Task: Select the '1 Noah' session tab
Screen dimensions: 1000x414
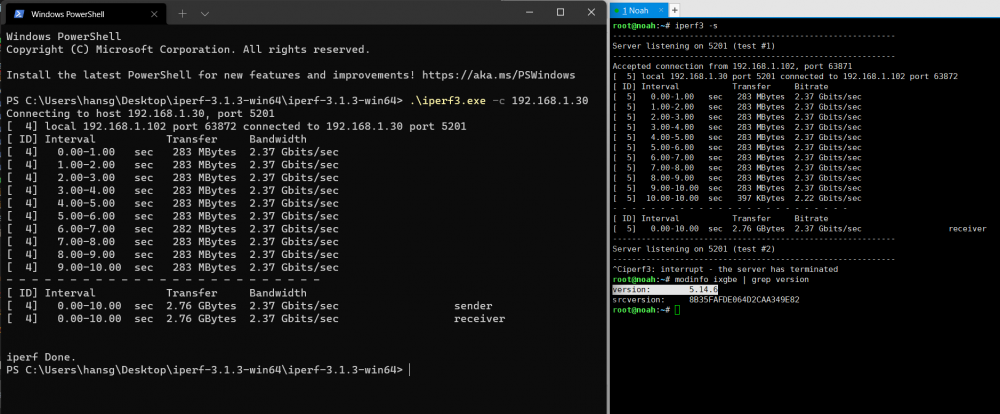Action: click(639, 10)
